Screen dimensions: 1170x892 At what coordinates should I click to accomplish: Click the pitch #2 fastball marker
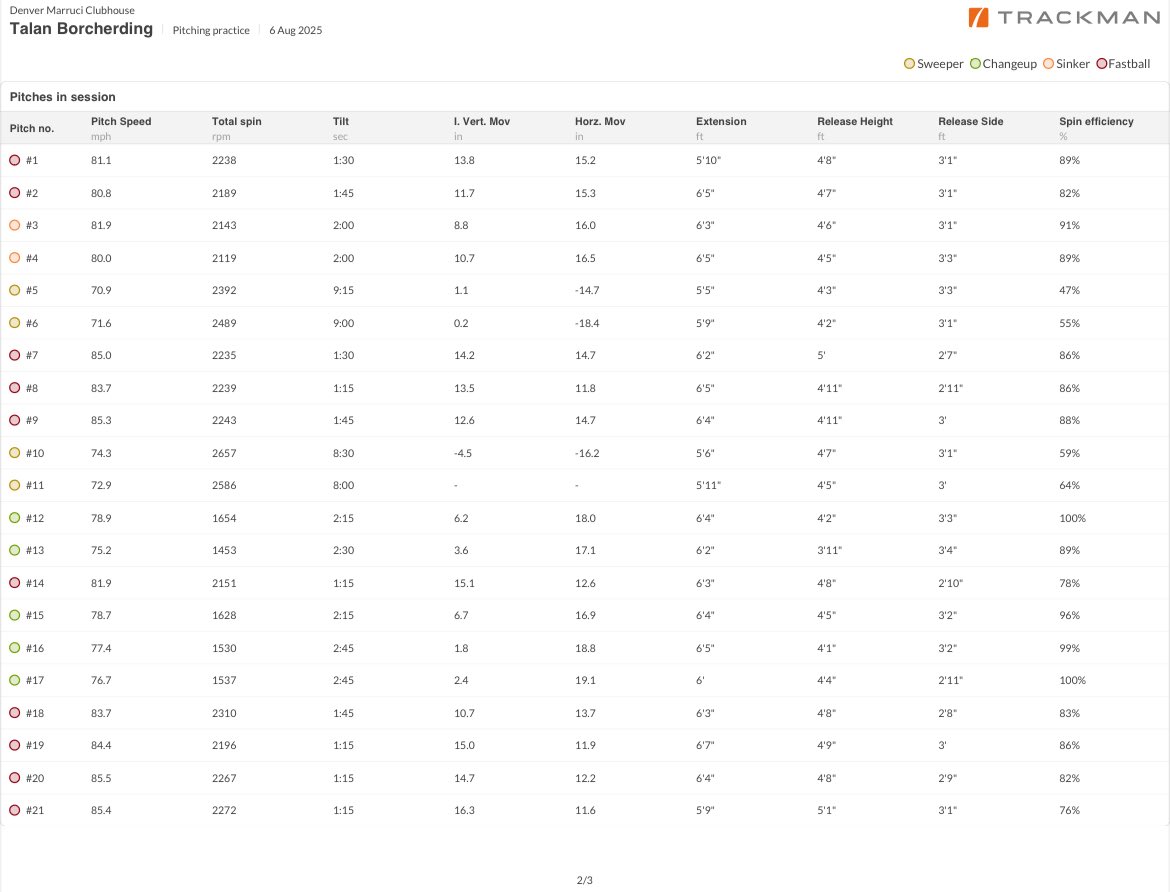pyautogui.click(x=14, y=193)
